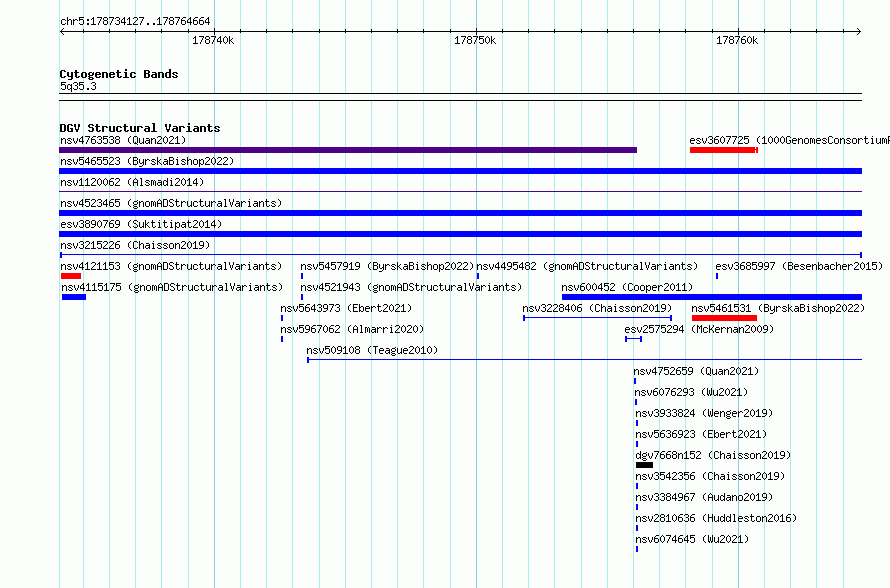Click the nsv1120062 (Alsmadi2014) label
The image size is (890, 588).
132,182
